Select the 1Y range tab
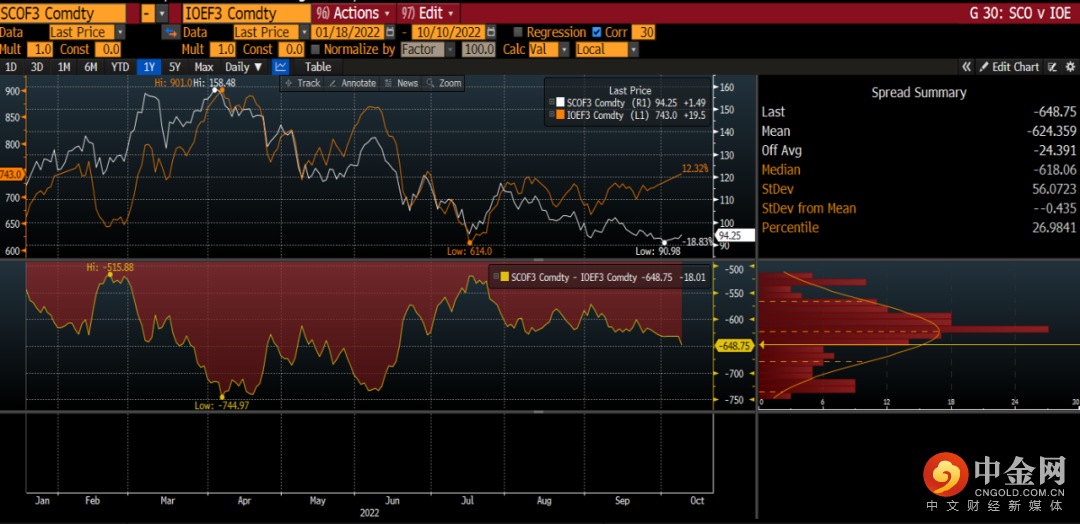1080x524 pixels. point(149,67)
